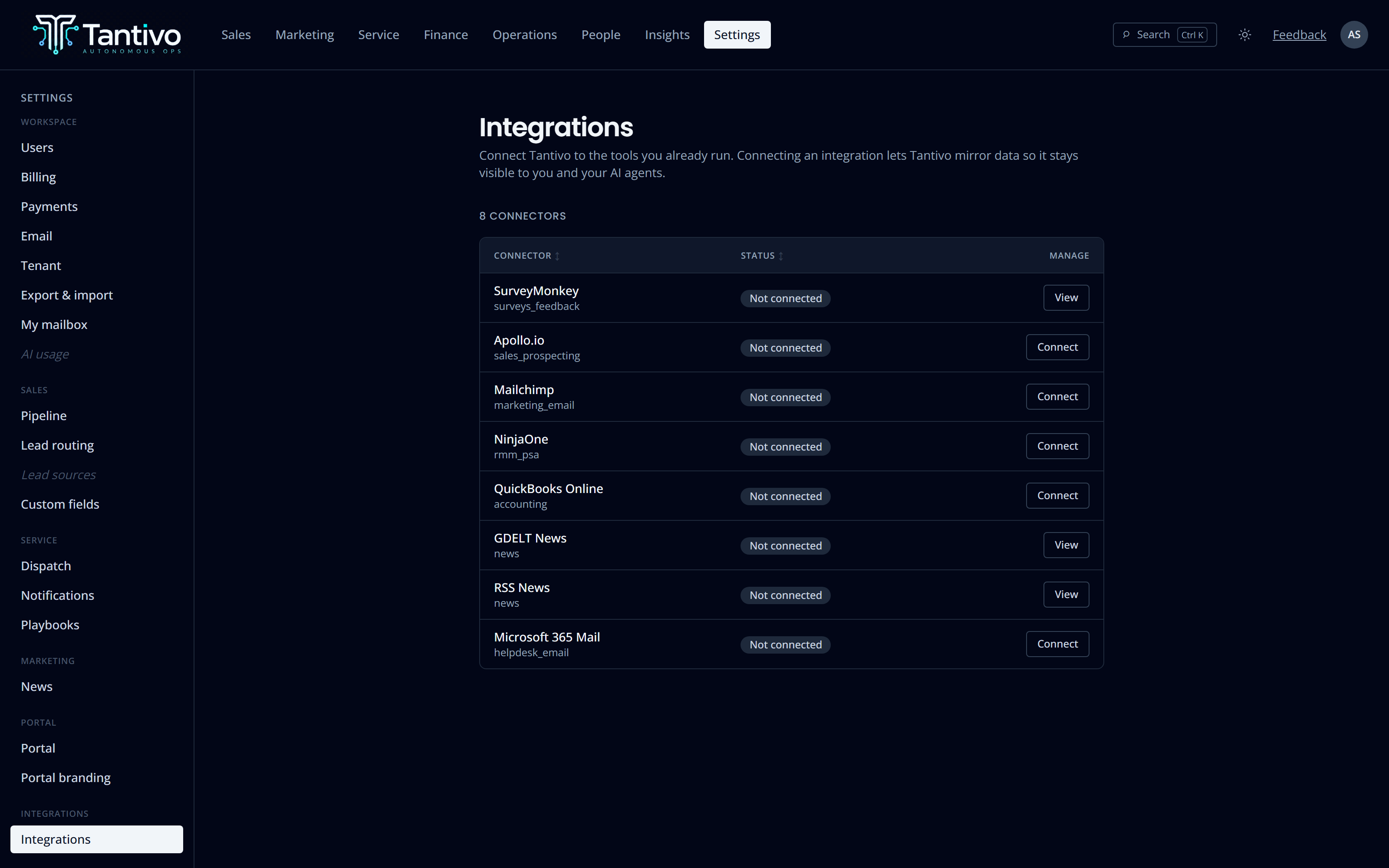The height and width of the screenshot is (868, 1389).
Task: Open Dispatch settings
Action: pyautogui.click(x=96, y=566)
